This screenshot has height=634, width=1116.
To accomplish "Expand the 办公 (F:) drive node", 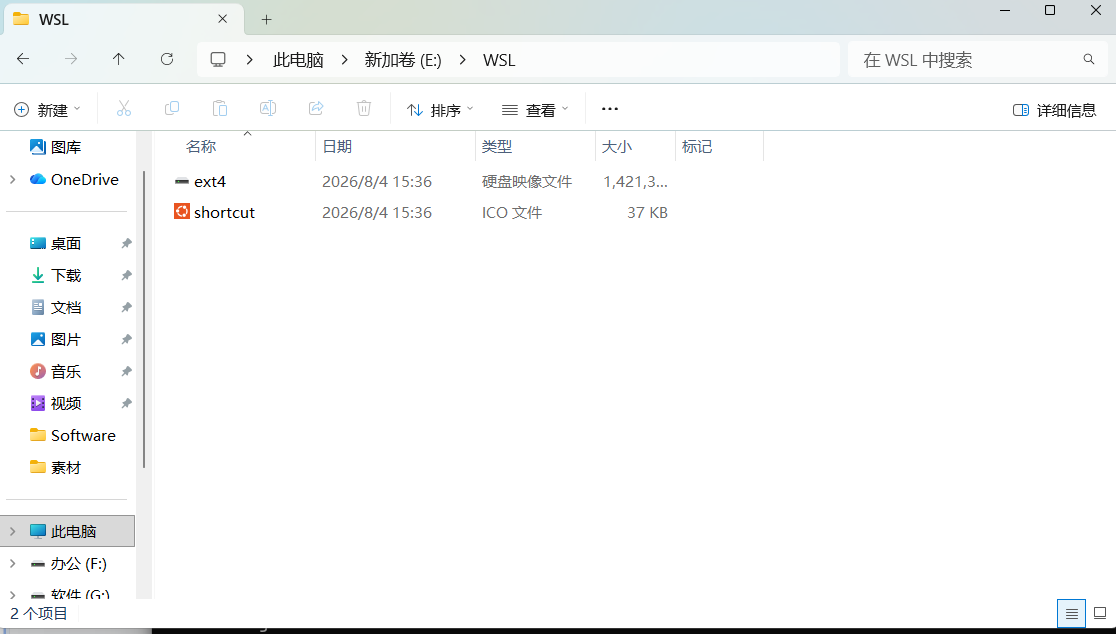I will [12, 564].
